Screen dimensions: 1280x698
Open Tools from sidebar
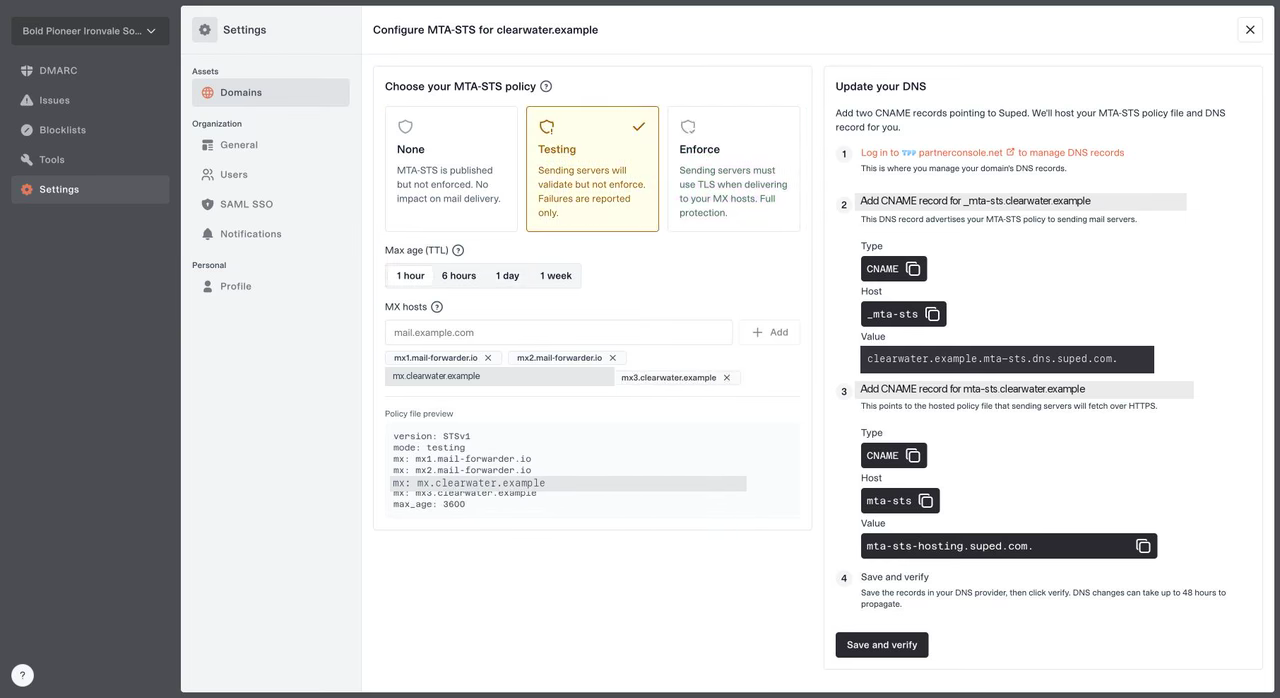pos(90,160)
